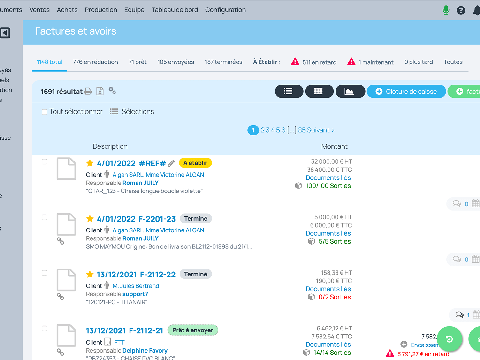
Task: Check the 'Tout sélectionner' checkbox
Action: (44, 111)
